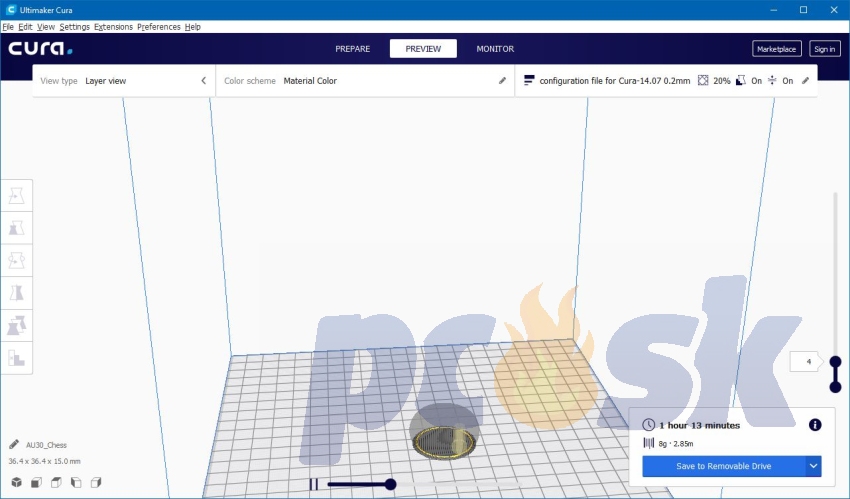Click the lower layer slider handle

tap(835, 387)
